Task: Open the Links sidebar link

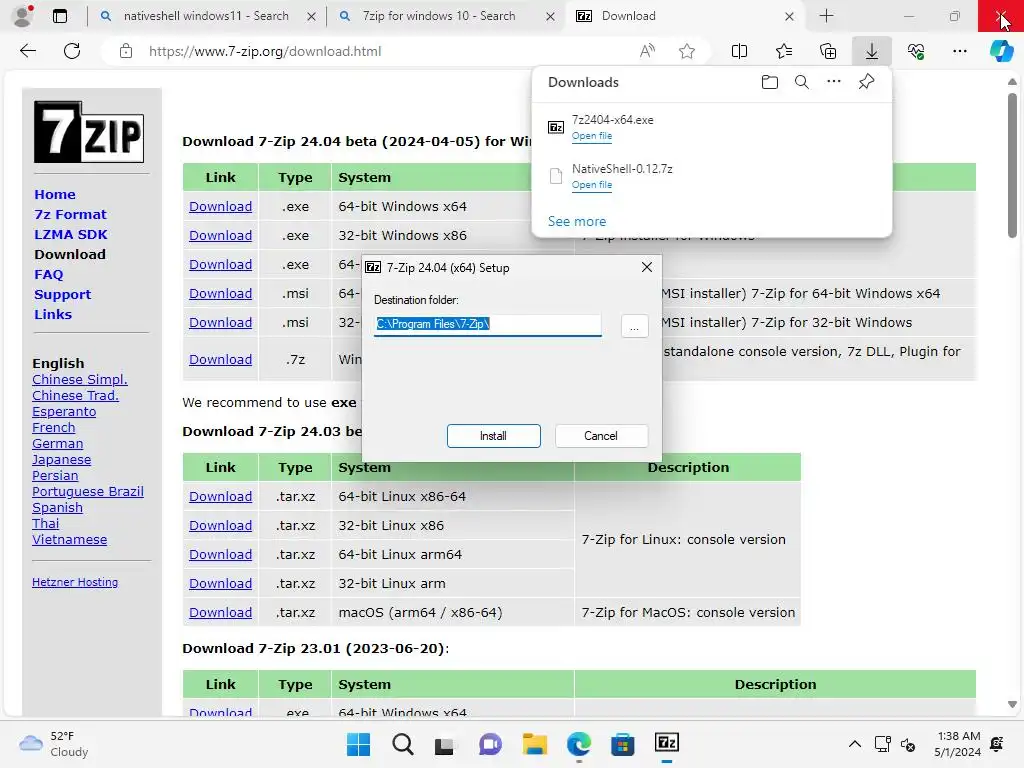Action: point(53,314)
